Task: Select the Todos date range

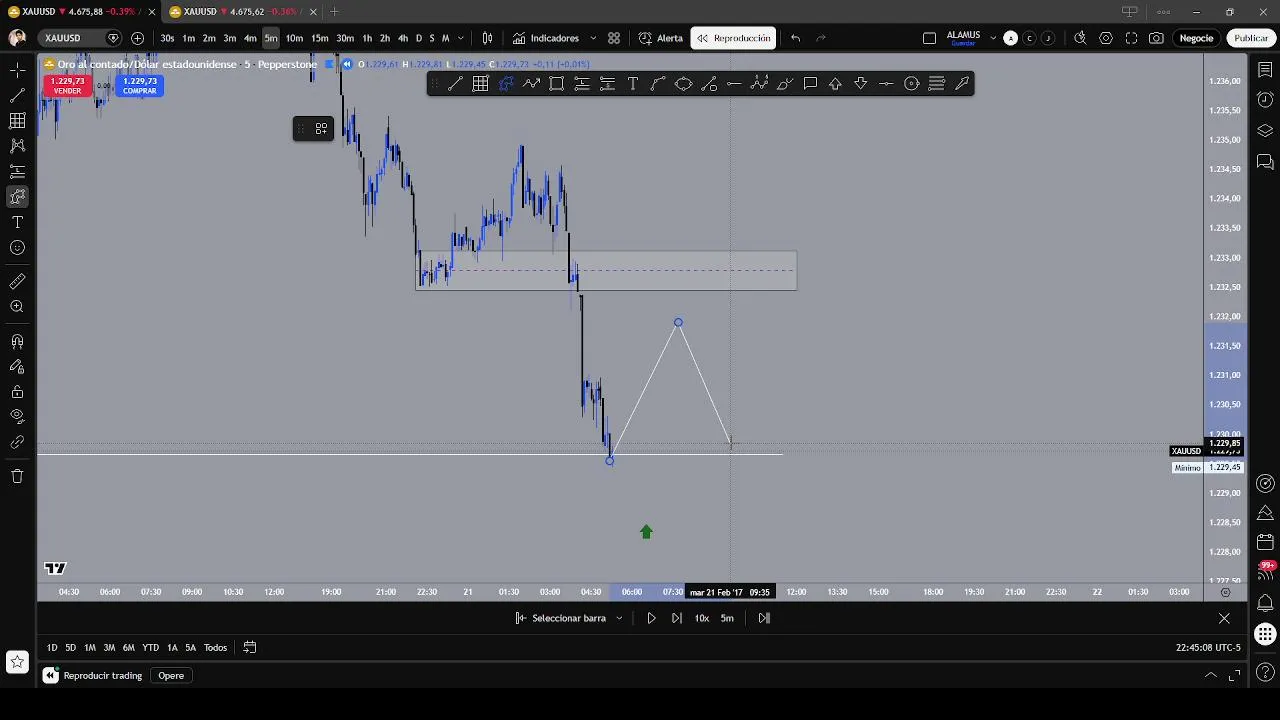Action: (x=215, y=648)
